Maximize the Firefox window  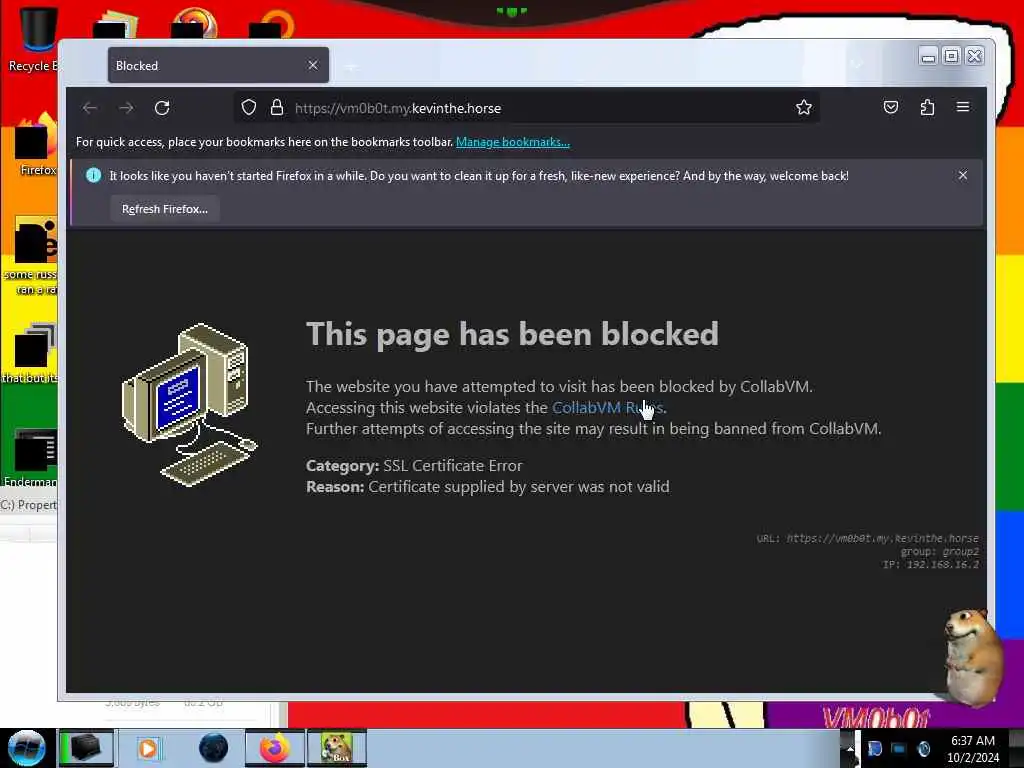tap(952, 57)
